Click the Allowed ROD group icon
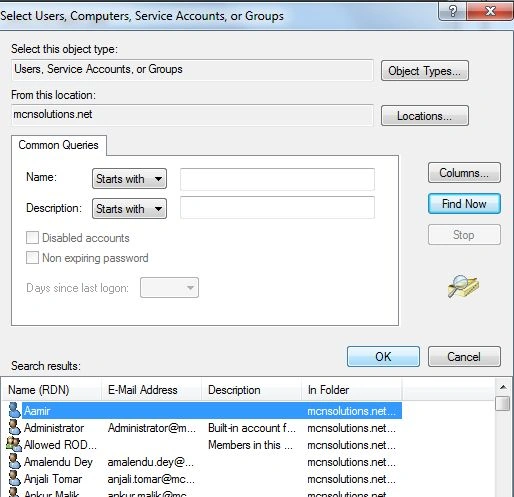 click(x=14, y=445)
